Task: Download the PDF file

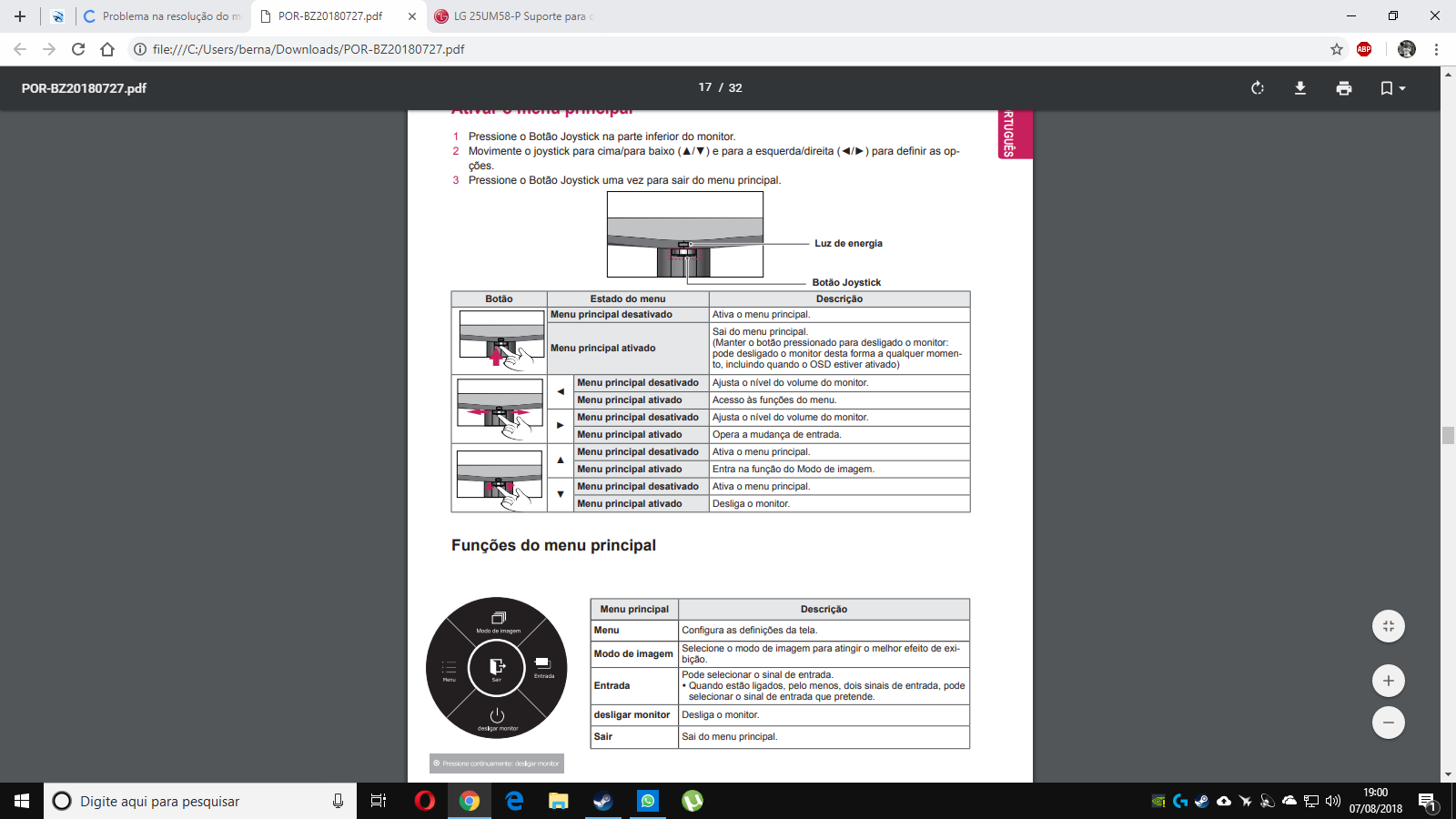Action: [1300, 88]
